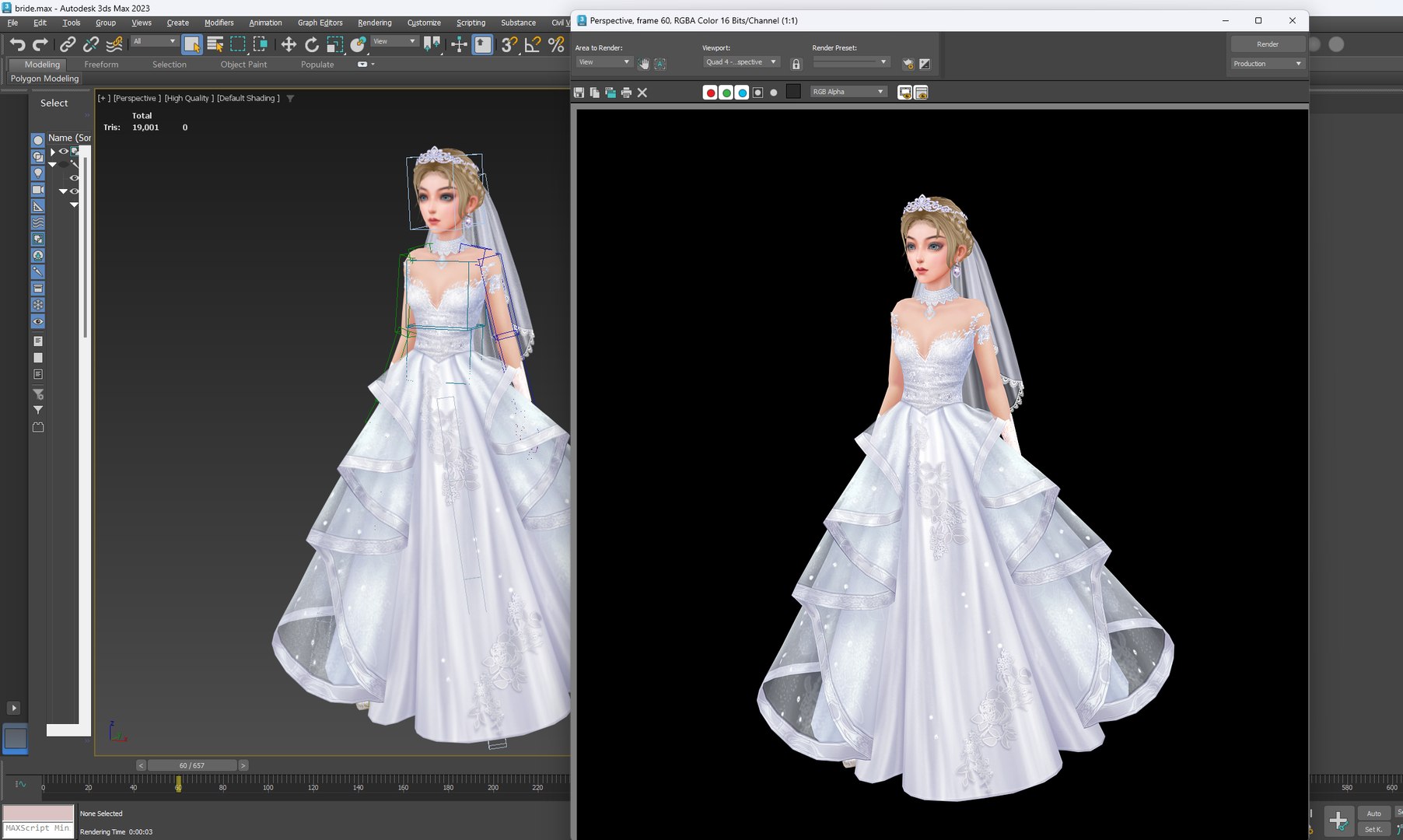
Task: Click the Render button
Action: 1268,44
